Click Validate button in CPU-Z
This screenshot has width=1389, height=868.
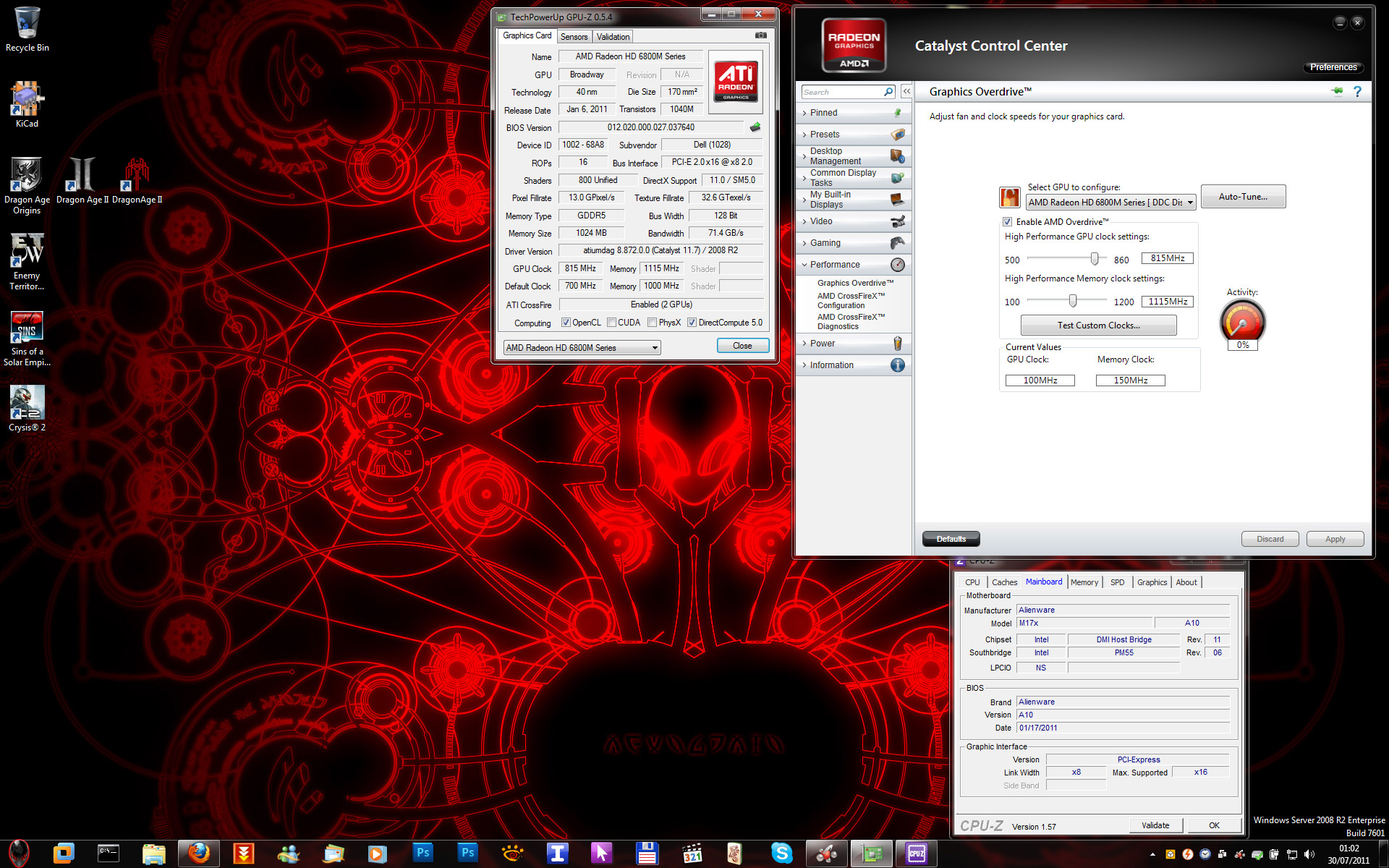[1155, 825]
